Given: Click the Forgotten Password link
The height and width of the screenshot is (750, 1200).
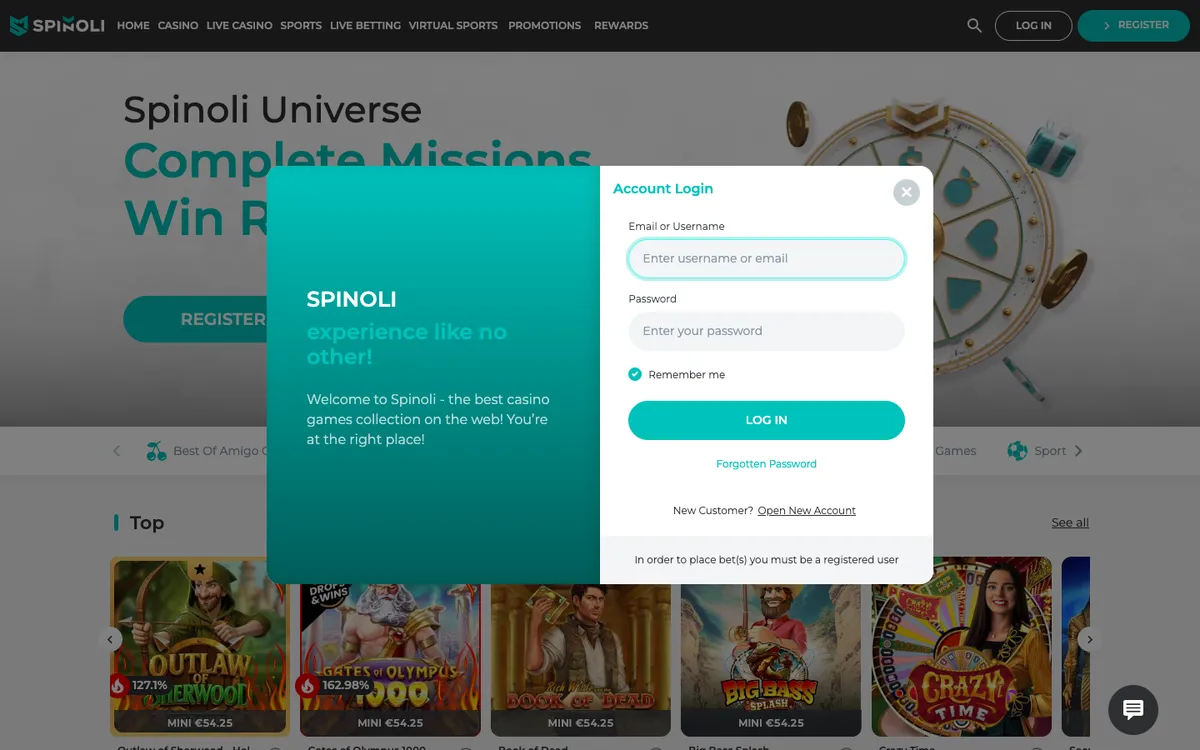Looking at the screenshot, I should [766, 464].
